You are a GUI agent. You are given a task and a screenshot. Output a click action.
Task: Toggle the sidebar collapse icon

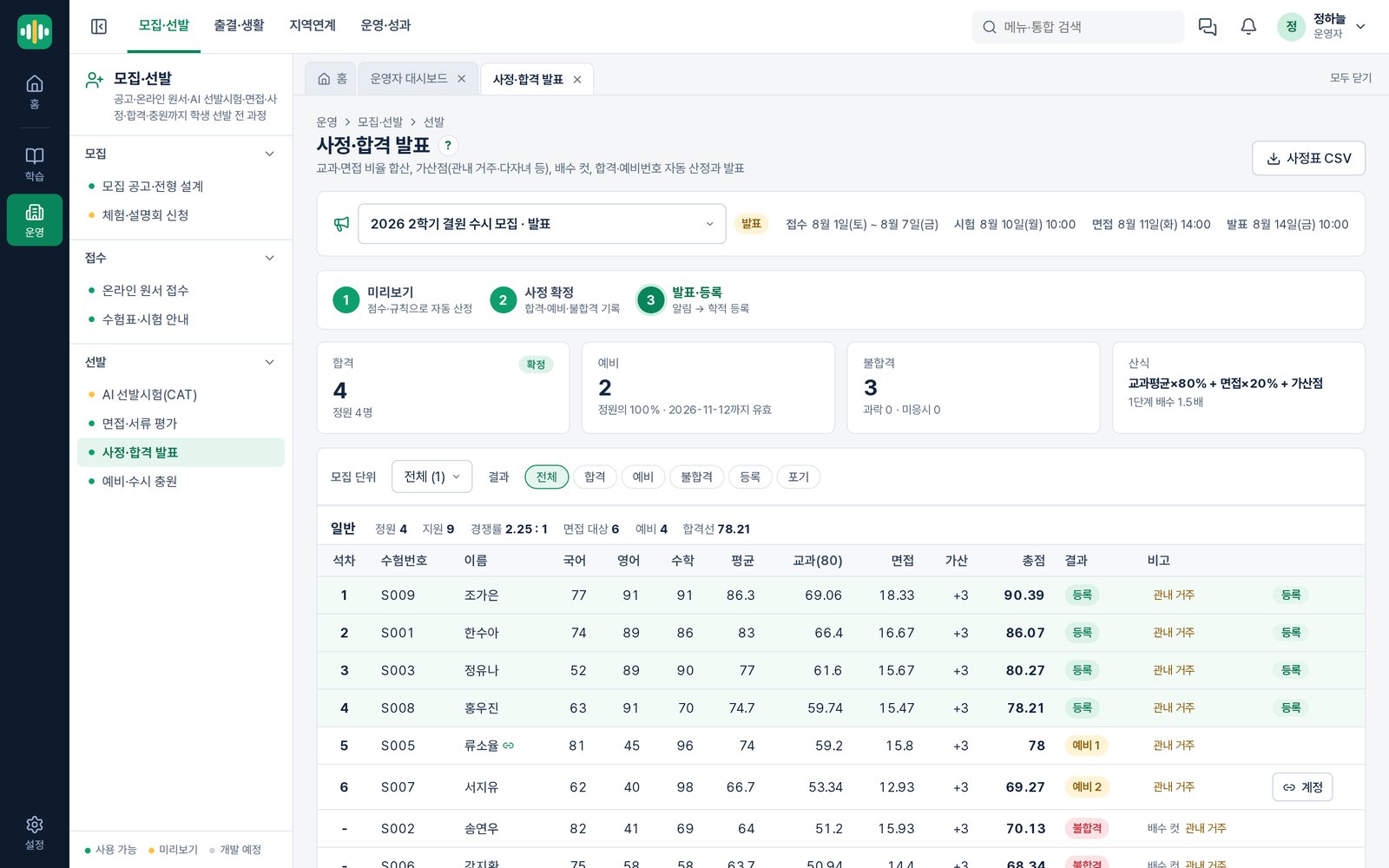click(99, 27)
